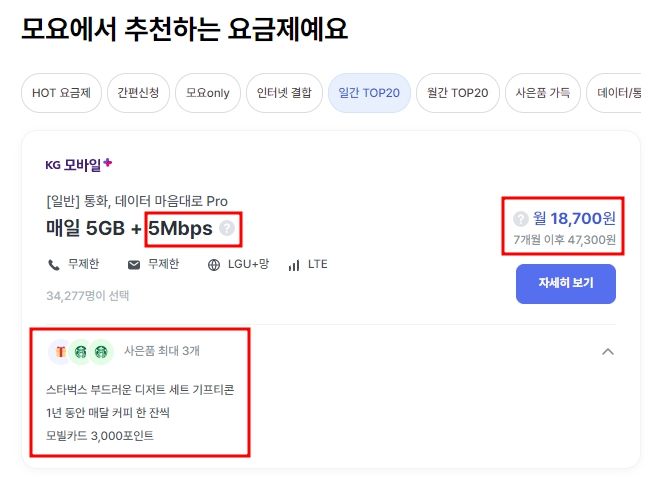Click 모빌카드 3,000포인트 gift line
This screenshot has height=477, width=660.
point(100,435)
